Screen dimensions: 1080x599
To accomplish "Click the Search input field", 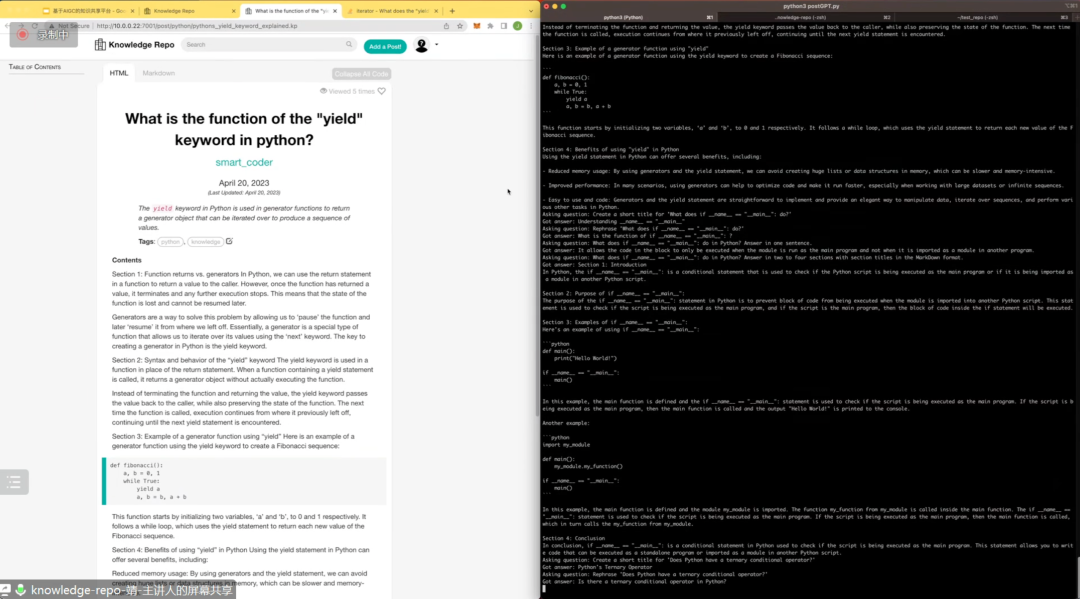I will tap(265, 45).
